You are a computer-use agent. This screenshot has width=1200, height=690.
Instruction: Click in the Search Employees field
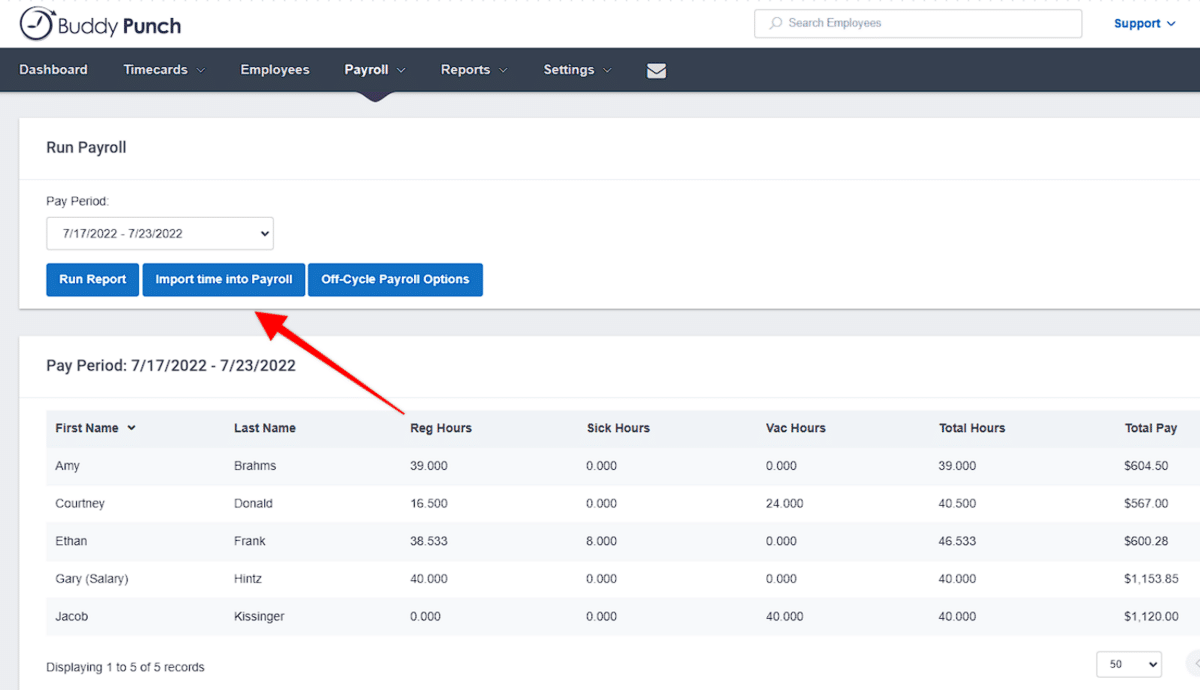click(x=918, y=23)
